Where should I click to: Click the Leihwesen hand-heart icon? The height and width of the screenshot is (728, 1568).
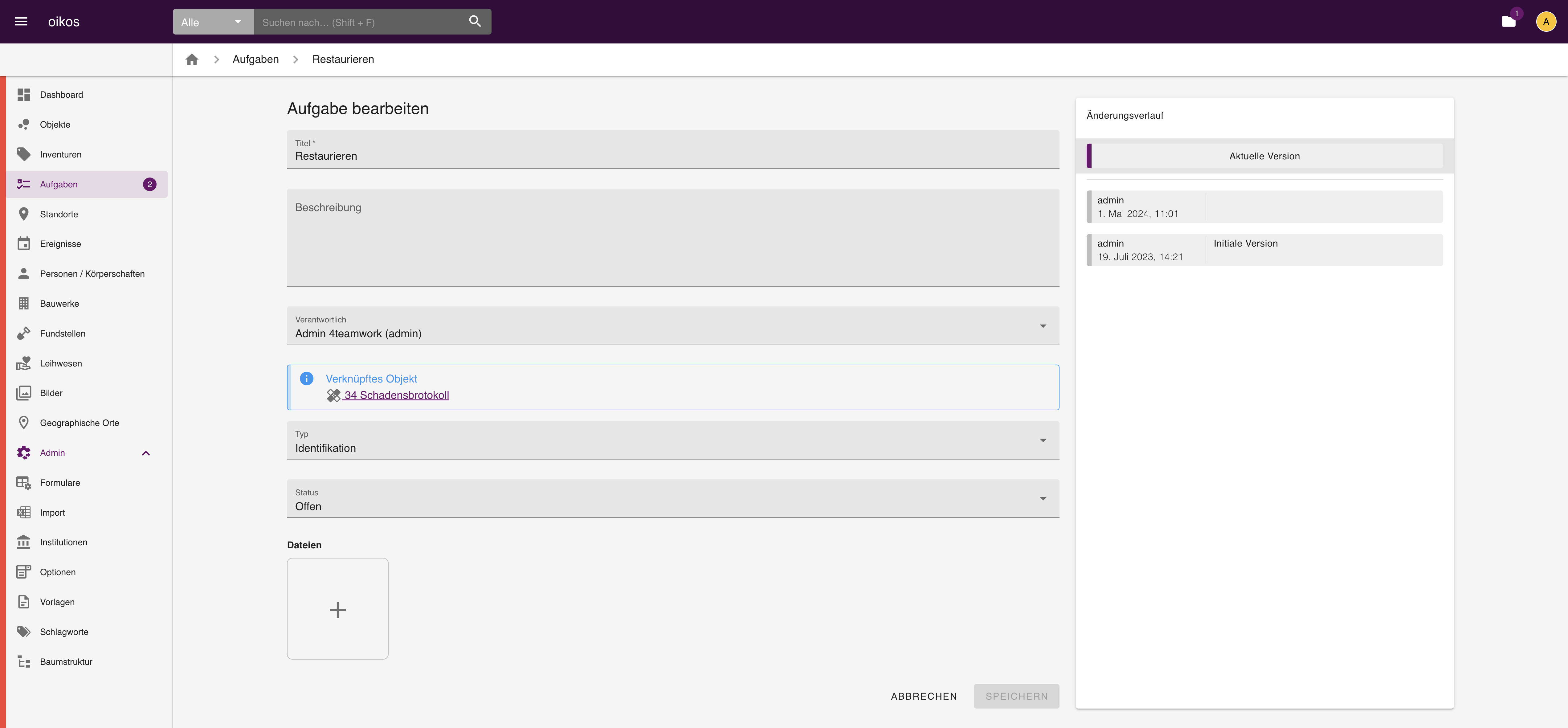coord(24,363)
